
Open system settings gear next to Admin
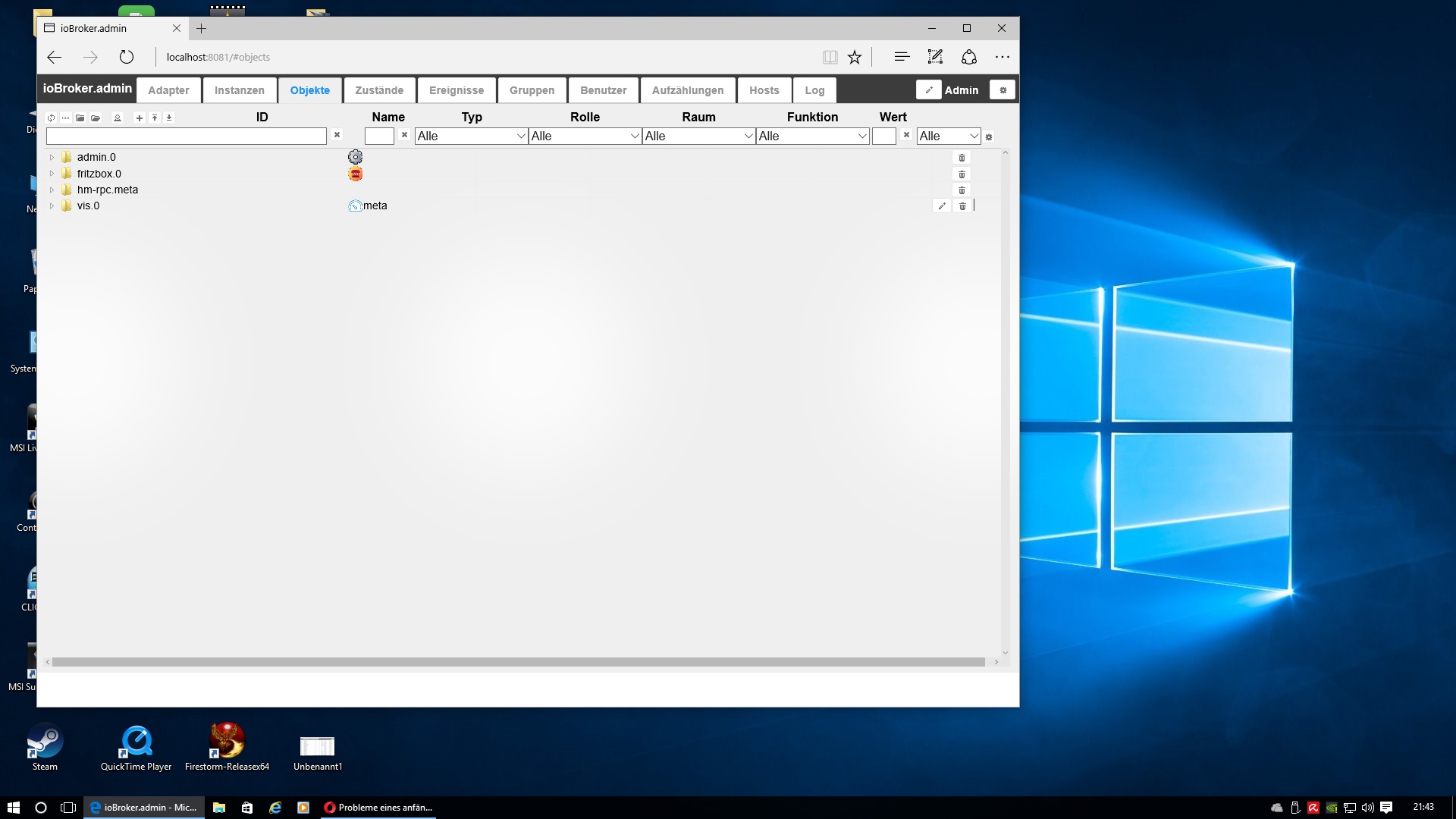coord(1003,90)
